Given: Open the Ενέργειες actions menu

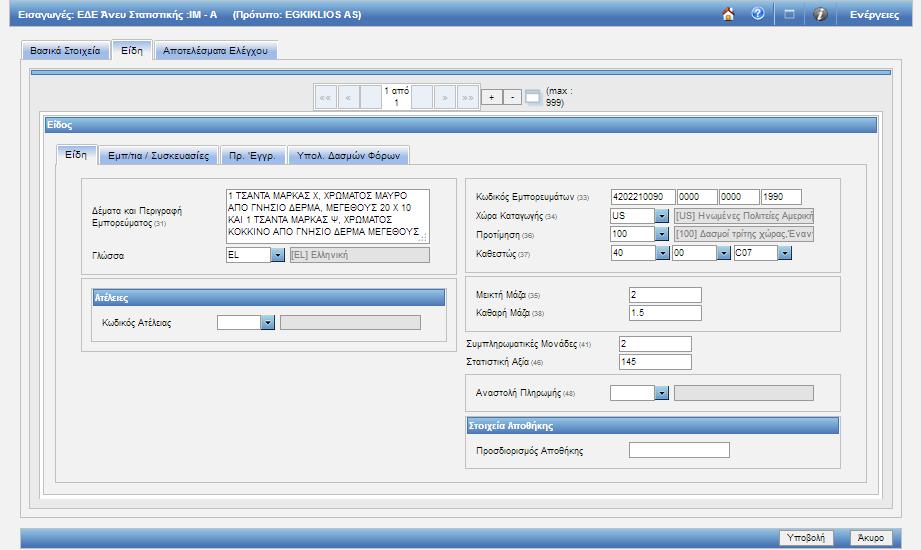Looking at the screenshot, I should click(x=874, y=15).
